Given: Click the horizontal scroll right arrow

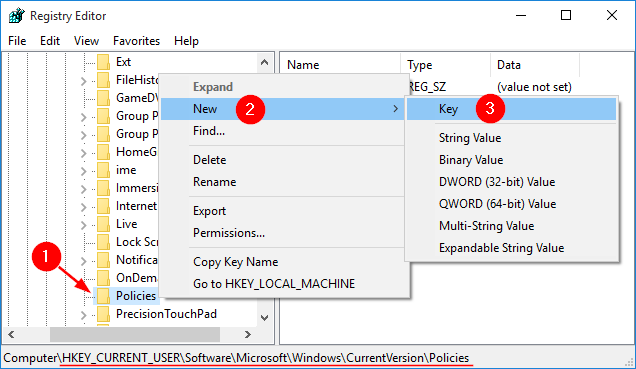Looking at the screenshot, I should [x=247, y=335].
